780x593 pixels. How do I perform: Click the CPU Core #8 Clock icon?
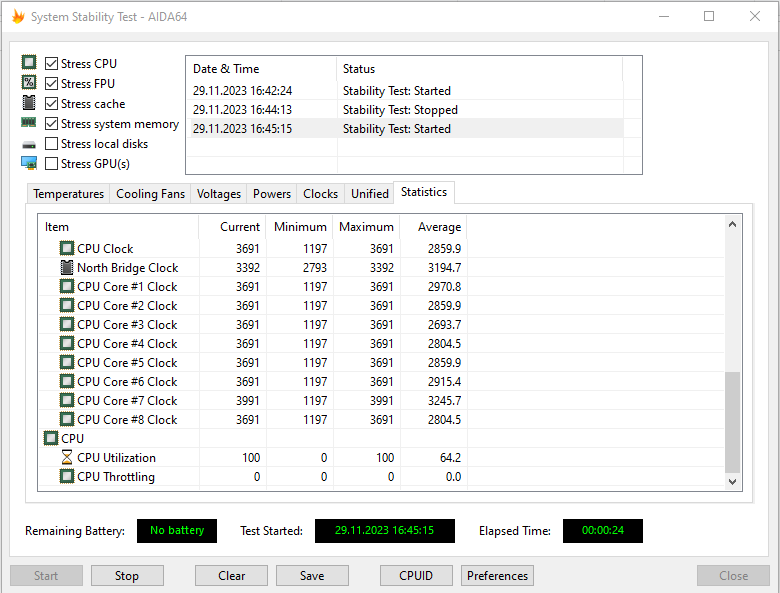pyautogui.click(x=67, y=419)
